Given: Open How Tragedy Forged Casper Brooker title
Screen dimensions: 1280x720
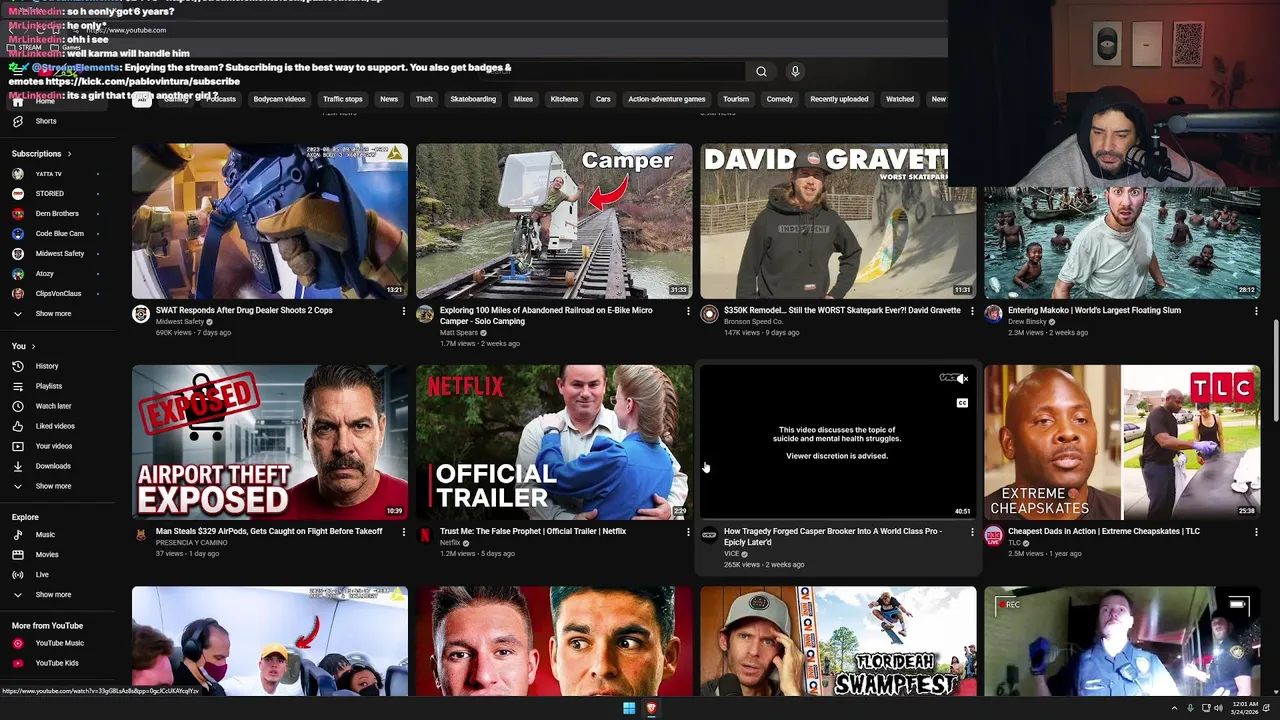Looking at the screenshot, I should tap(833, 537).
